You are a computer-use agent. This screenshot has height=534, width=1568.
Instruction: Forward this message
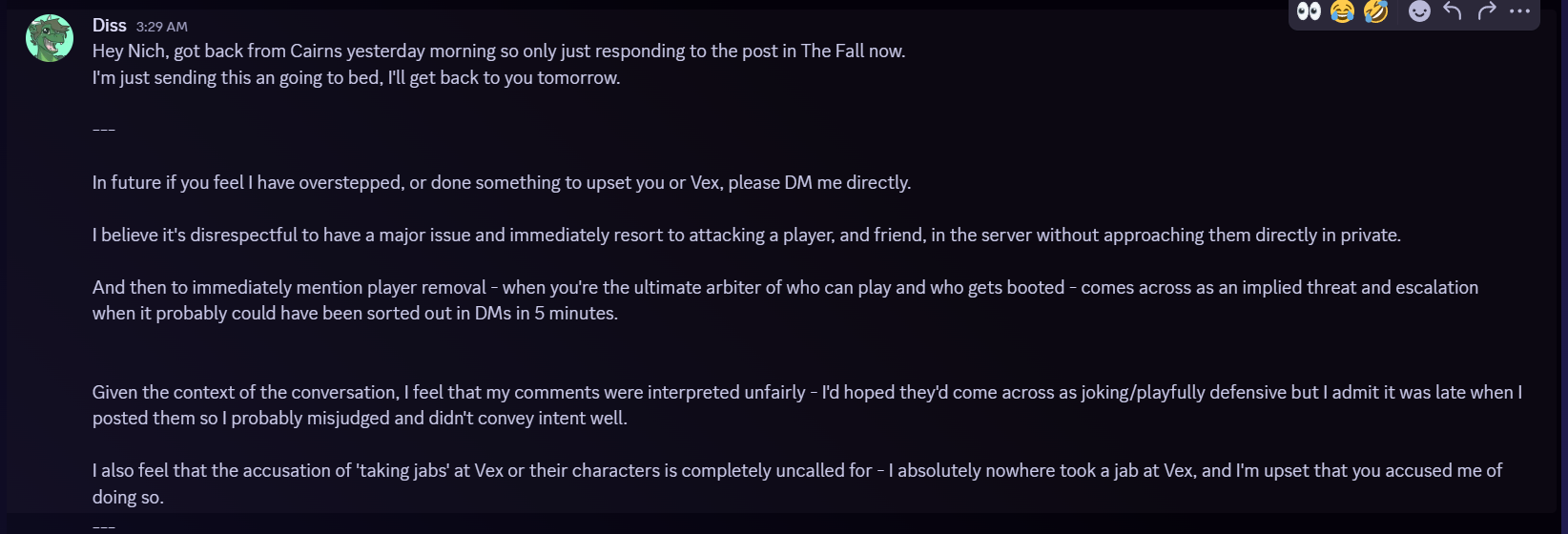(1486, 11)
